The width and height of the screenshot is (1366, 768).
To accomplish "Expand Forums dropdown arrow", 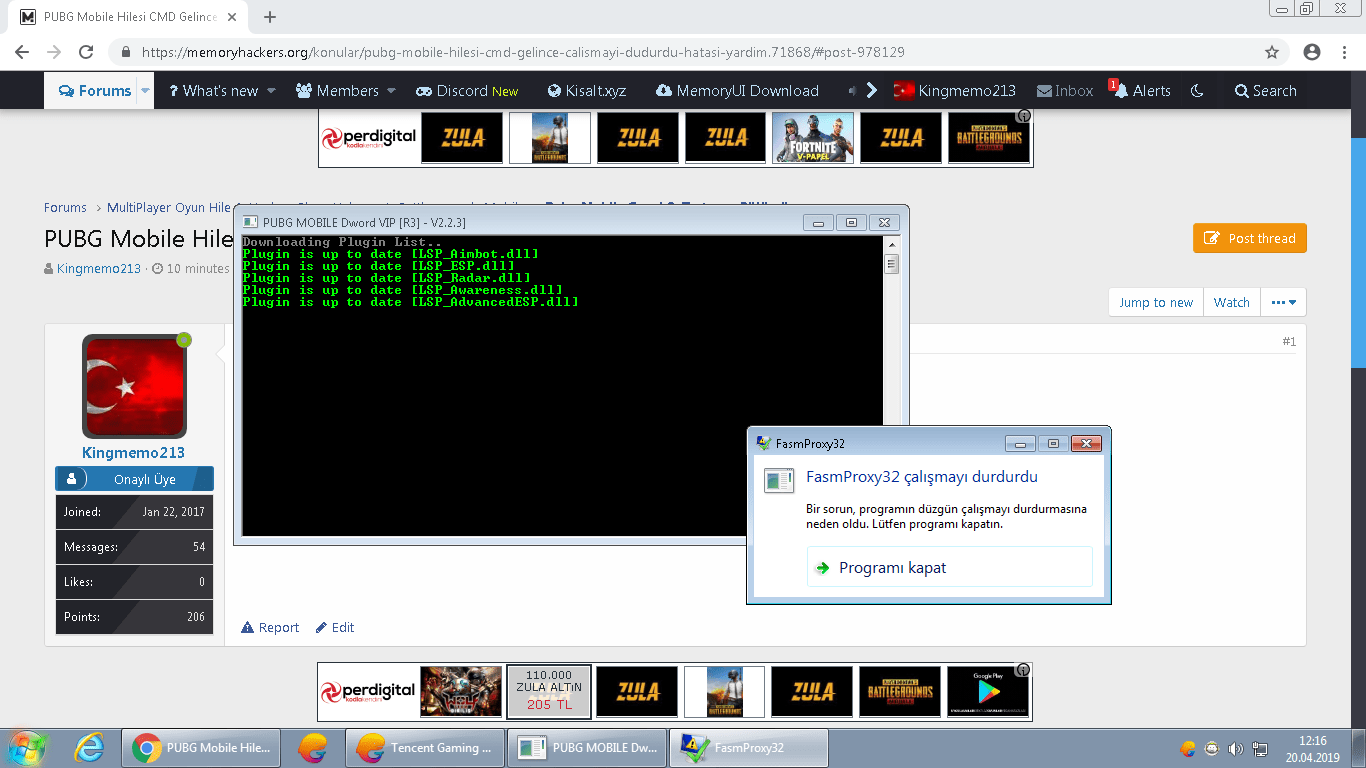I will [x=145, y=91].
